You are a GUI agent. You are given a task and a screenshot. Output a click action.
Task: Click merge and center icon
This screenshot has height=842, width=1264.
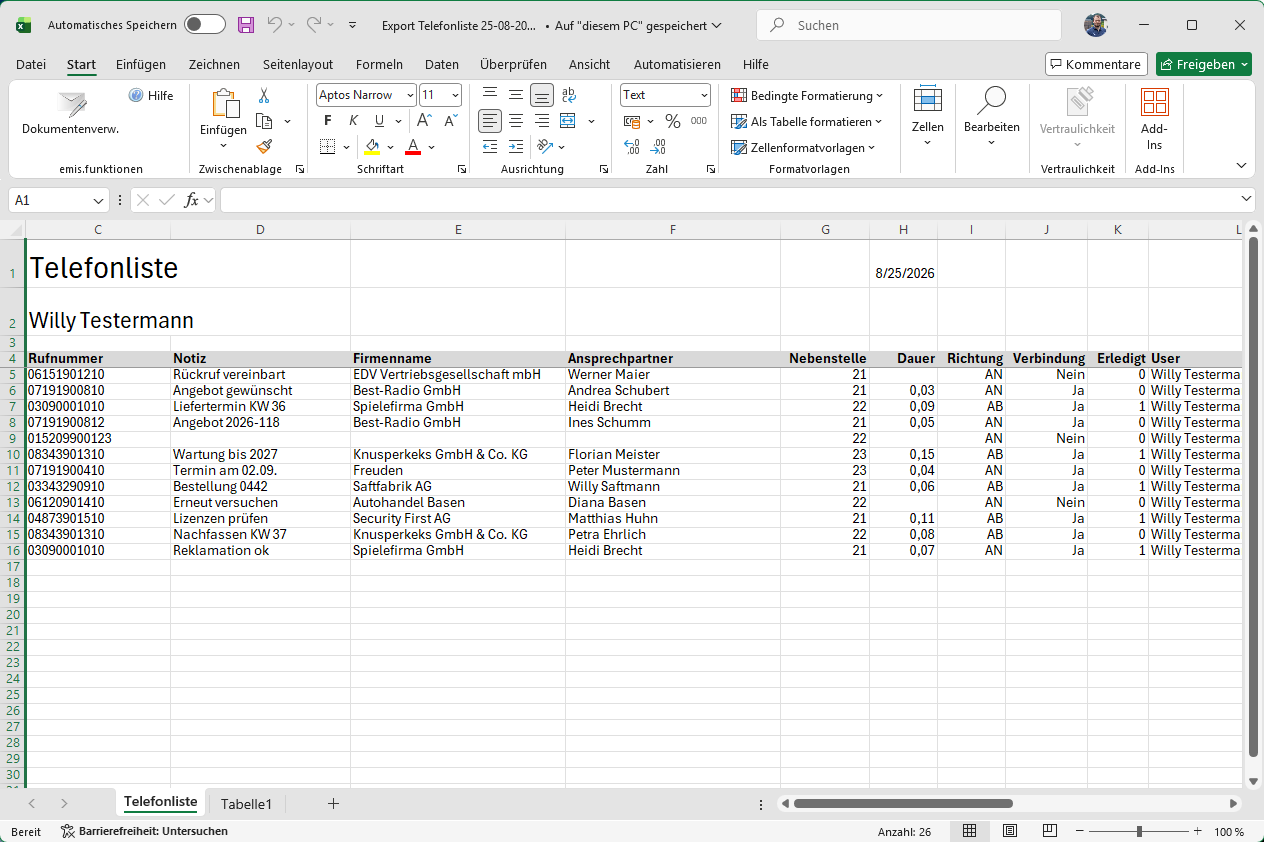pos(568,121)
